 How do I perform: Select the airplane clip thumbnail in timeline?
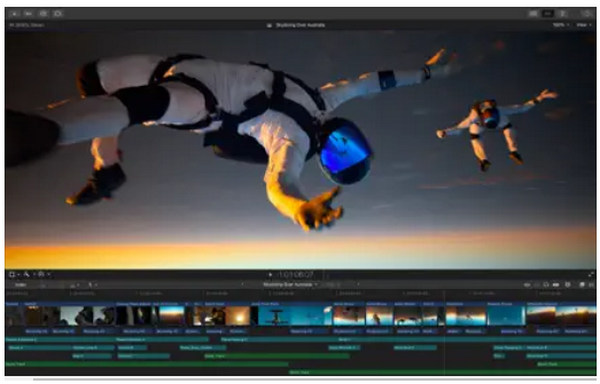(x=274, y=316)
